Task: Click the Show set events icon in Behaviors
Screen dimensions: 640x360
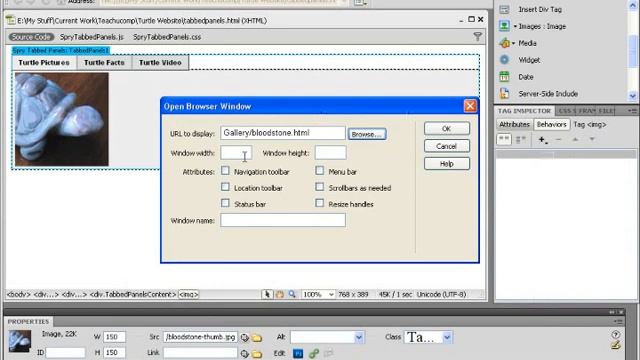Action: 504,139
